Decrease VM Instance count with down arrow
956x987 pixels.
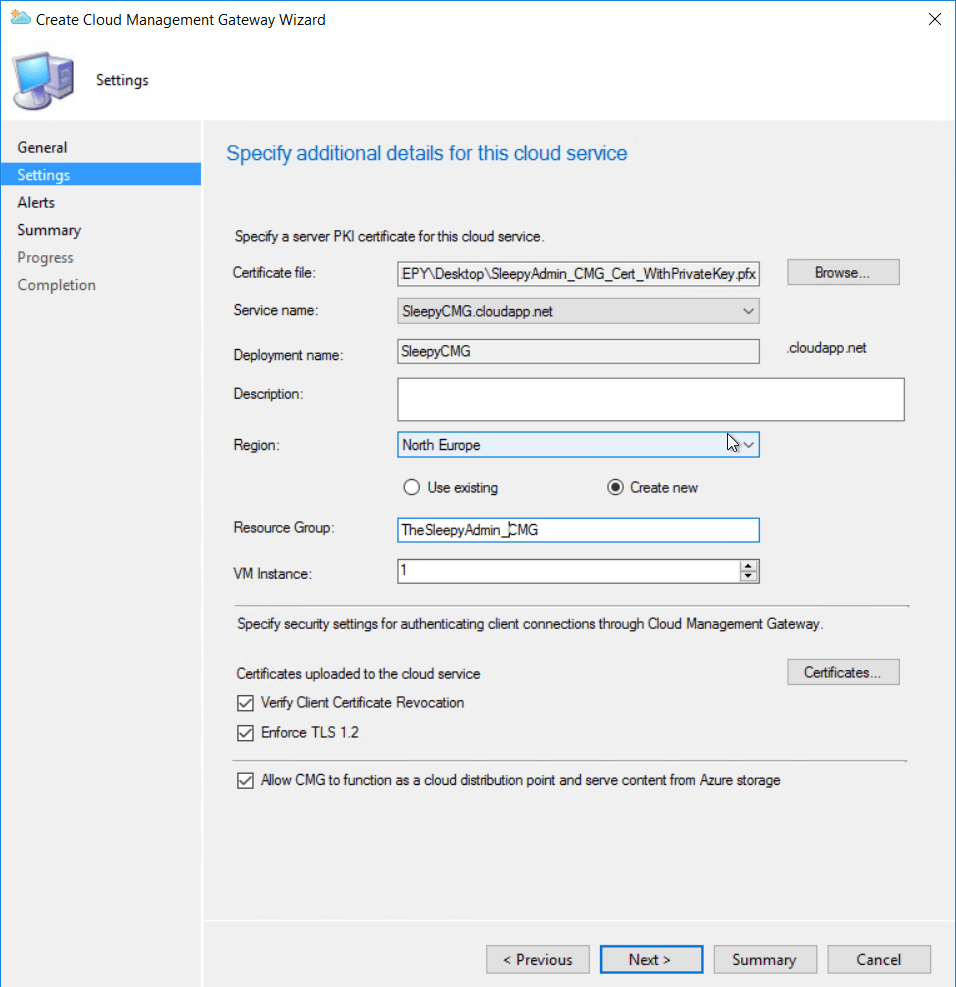750,575
